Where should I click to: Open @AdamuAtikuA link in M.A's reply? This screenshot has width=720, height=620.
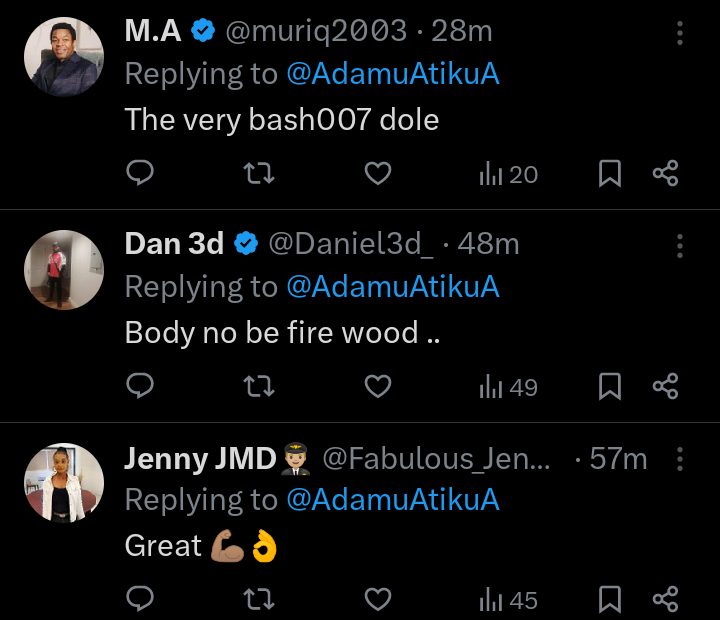392,74
